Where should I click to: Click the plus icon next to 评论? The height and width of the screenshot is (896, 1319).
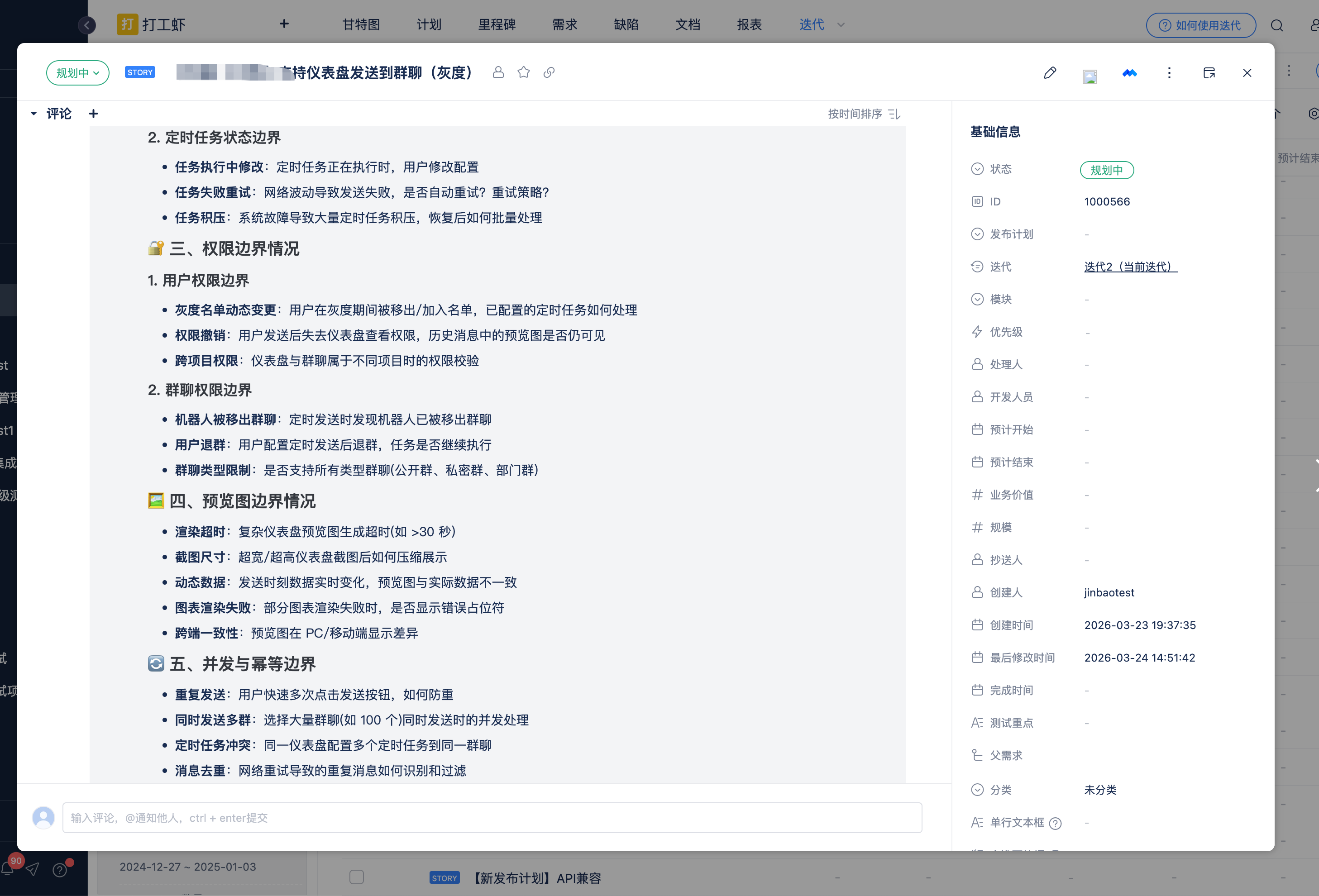pyautogui.click(x=94, y=114)
